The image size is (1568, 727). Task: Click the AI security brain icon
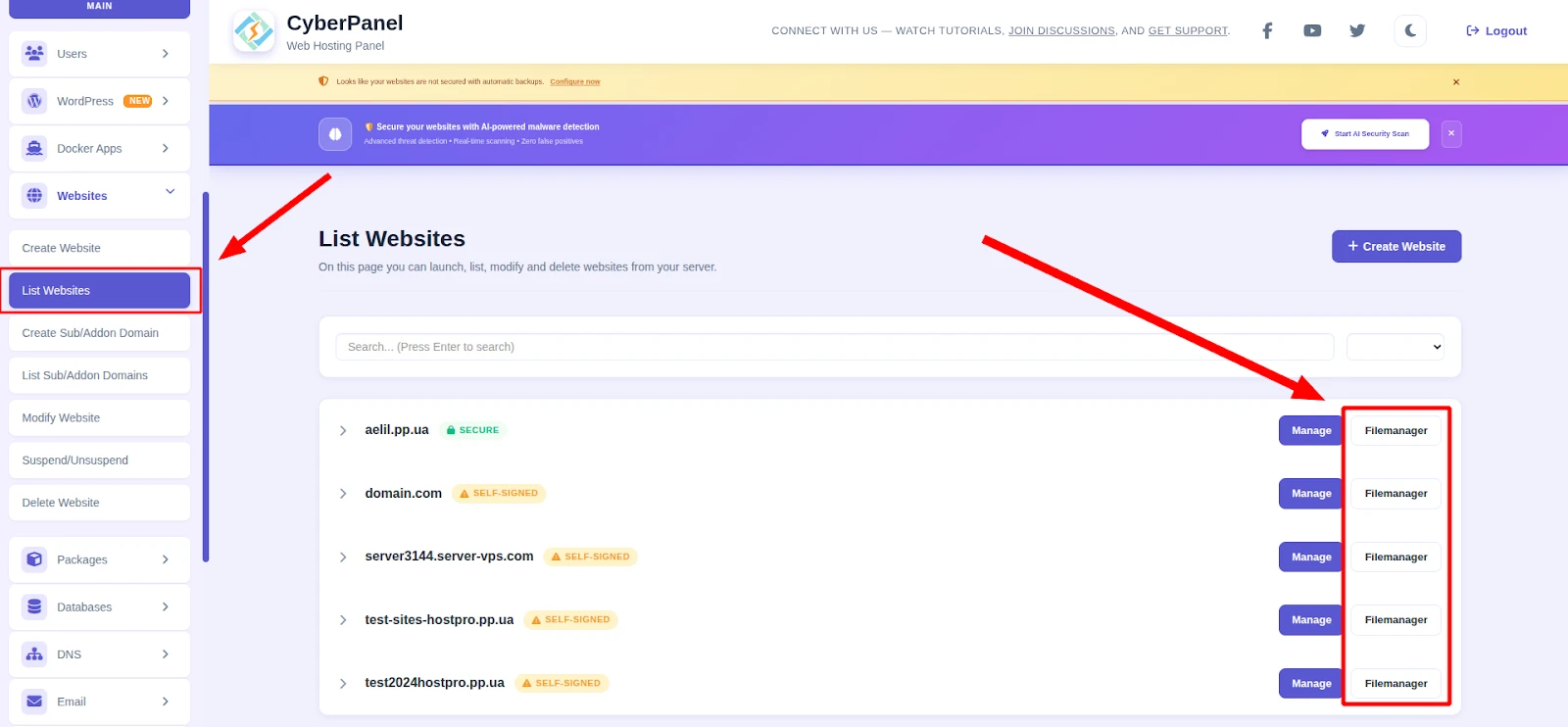tap(335, 134)
